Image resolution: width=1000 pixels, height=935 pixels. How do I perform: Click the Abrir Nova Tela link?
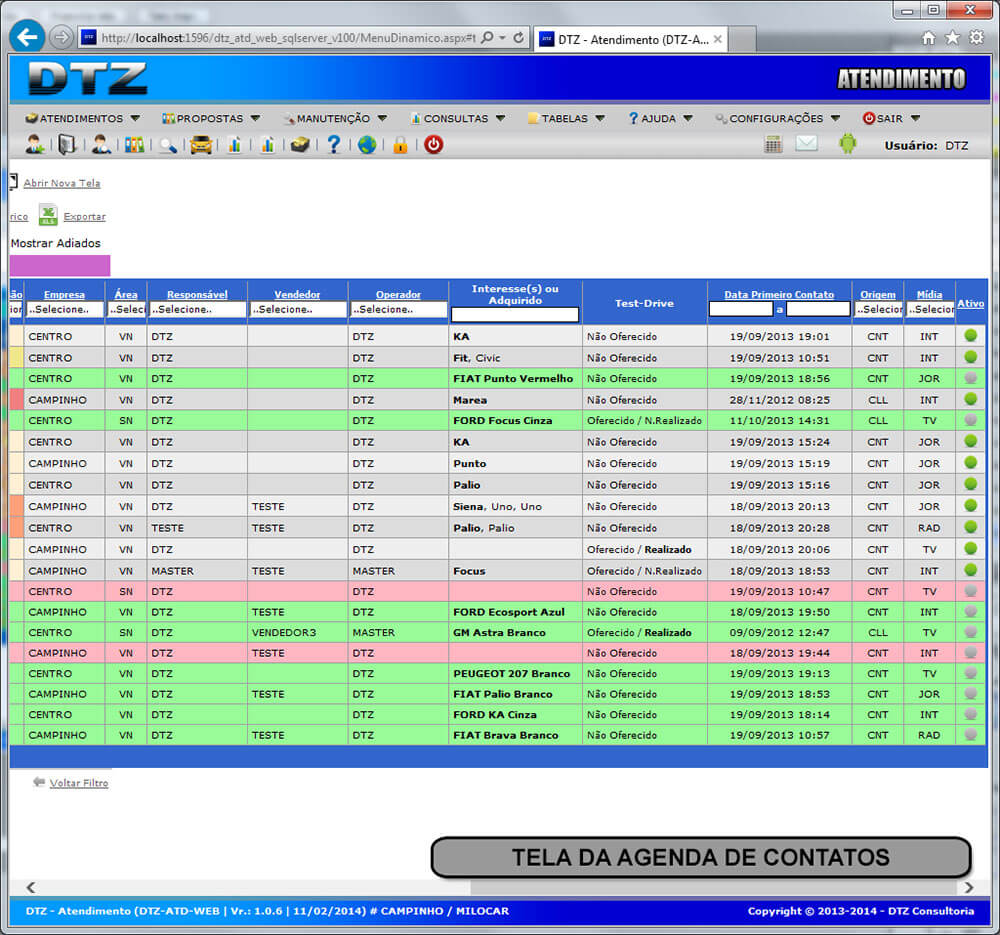[62, 183]
